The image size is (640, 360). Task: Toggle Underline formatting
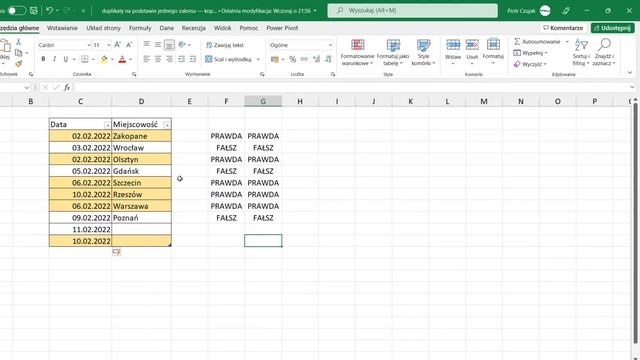[x=65, y=59]
